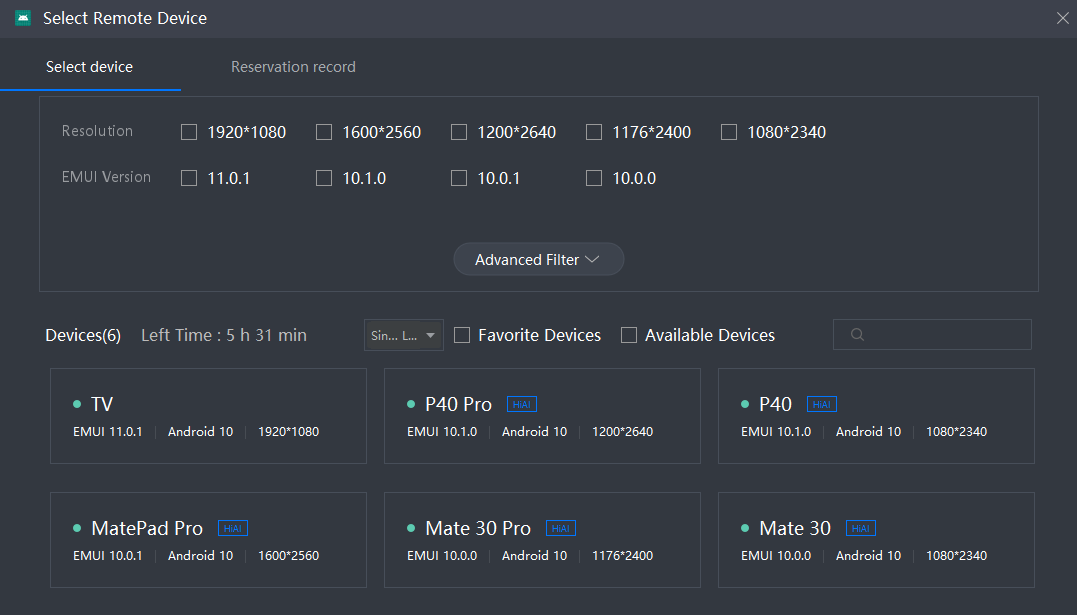This screenshot has height=615, width=1077.
Task: Open the server location dropdown
Action: 403,335
